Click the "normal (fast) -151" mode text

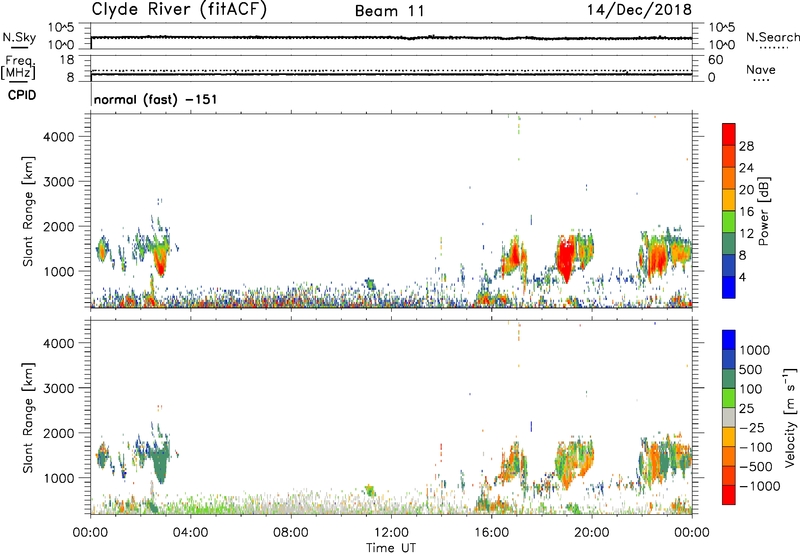point(156,99)
